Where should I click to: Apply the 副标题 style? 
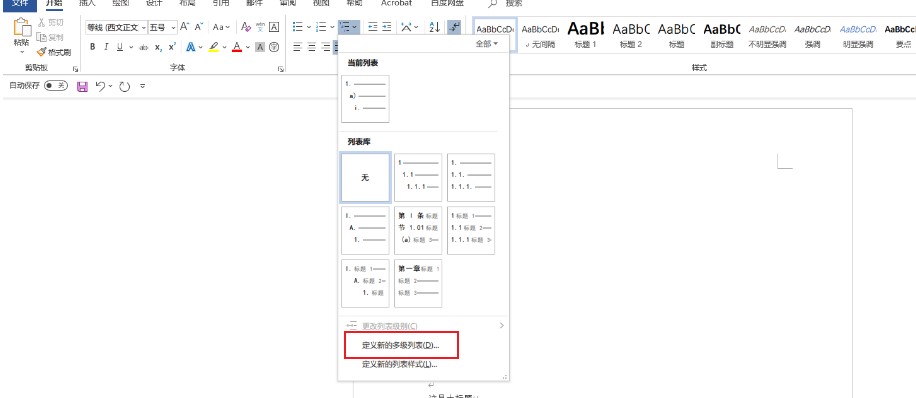[x=721, y=34]
